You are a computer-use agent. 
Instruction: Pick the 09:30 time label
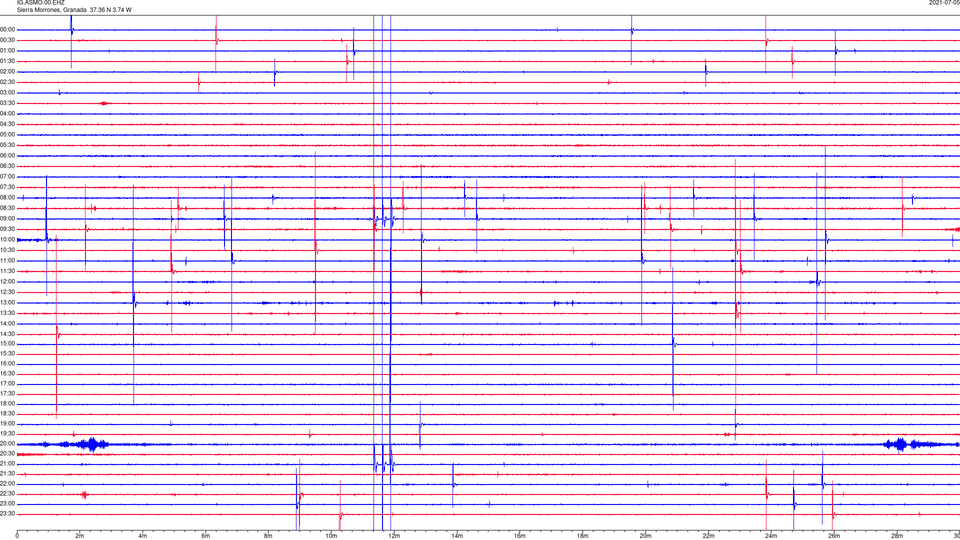point(8,229)
